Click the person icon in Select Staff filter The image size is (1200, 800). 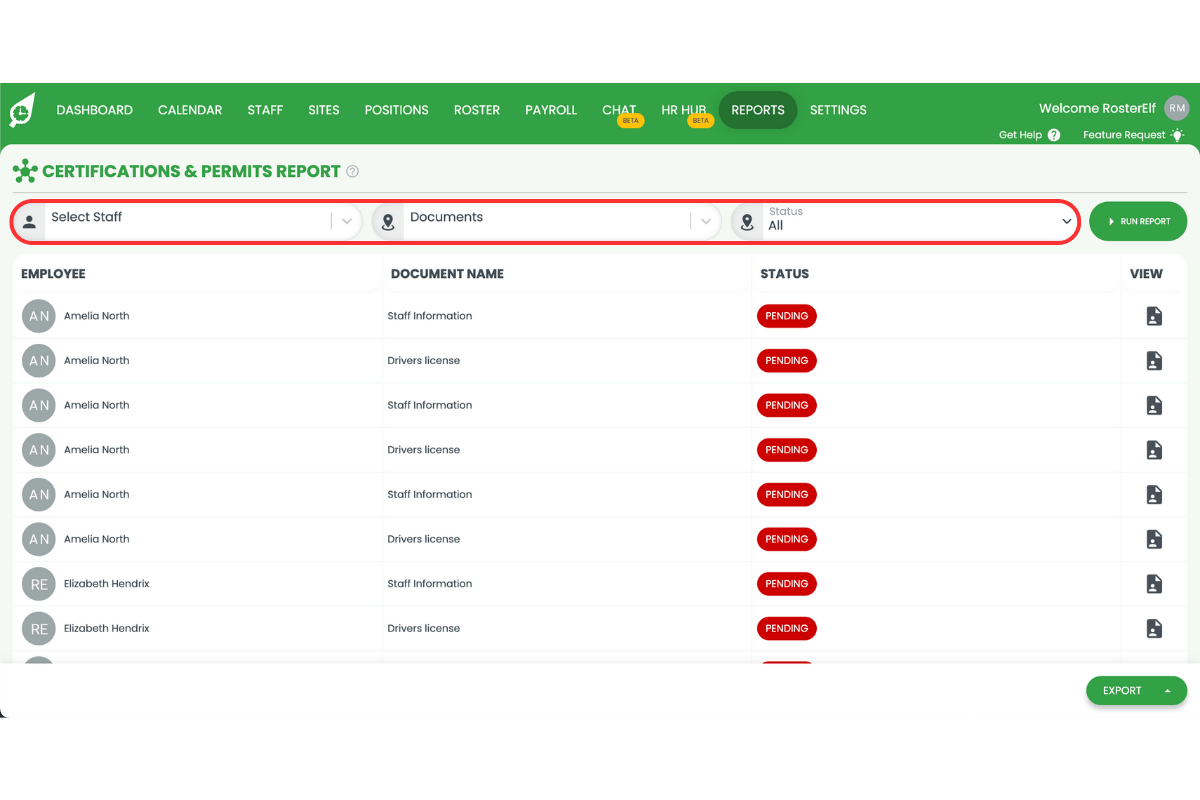29,221
